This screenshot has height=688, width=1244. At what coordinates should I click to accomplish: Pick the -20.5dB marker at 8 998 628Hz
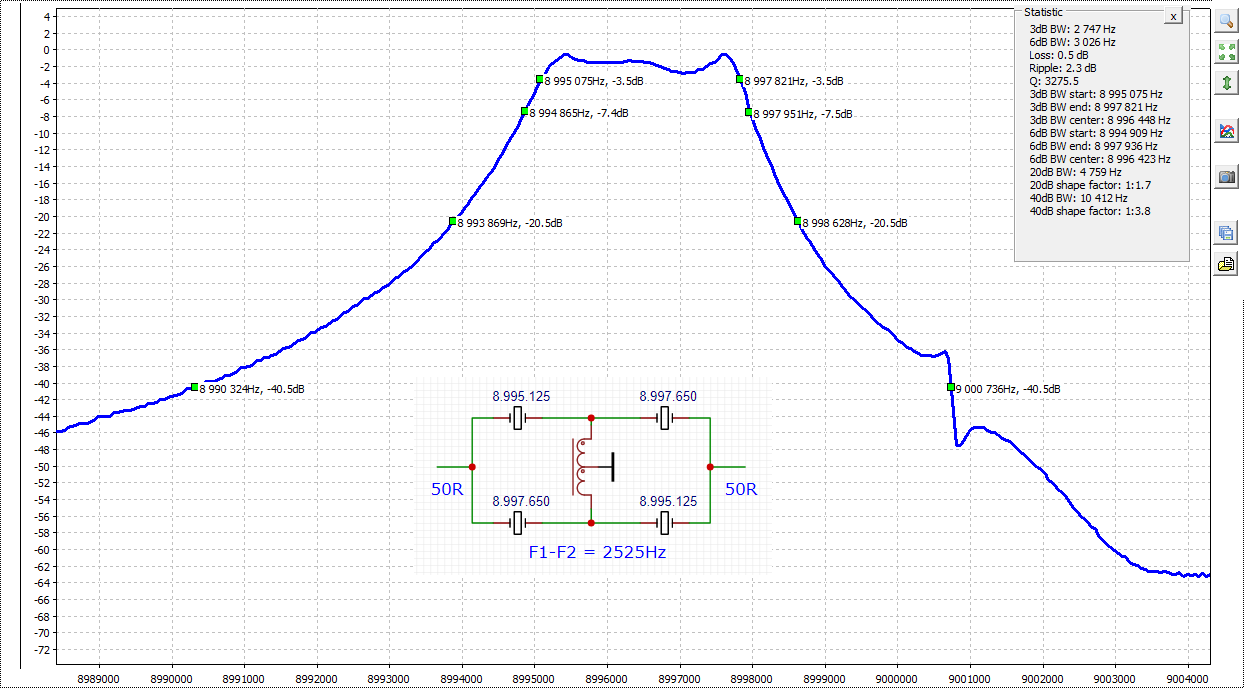(x=798, y=221)
